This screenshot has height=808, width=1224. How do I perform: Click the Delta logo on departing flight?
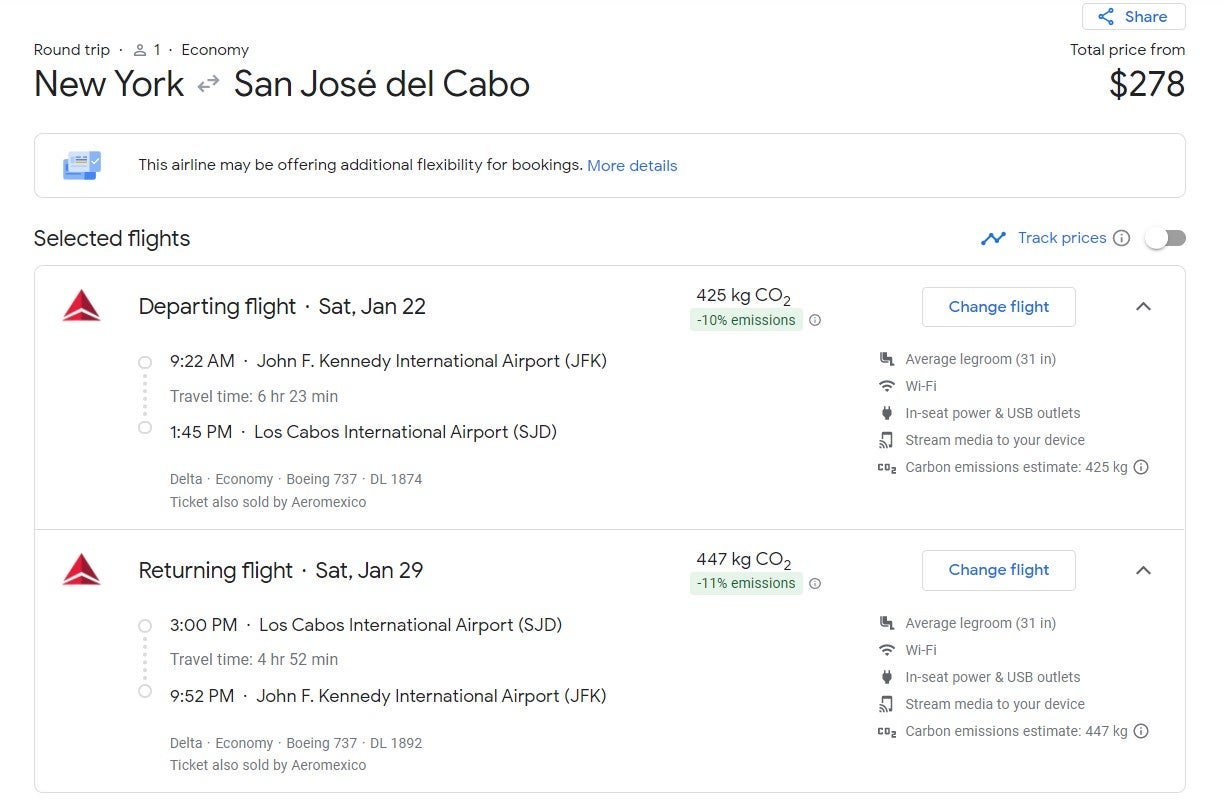82,306
